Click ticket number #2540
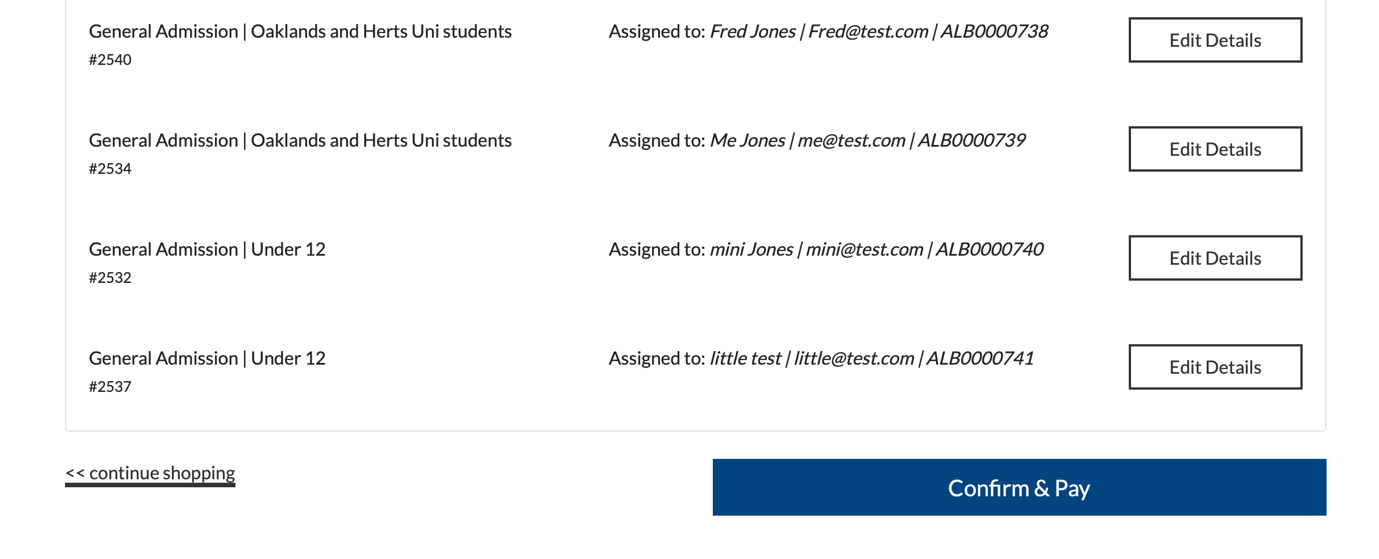Screen dimensions: 1379x559 point(110,60)
